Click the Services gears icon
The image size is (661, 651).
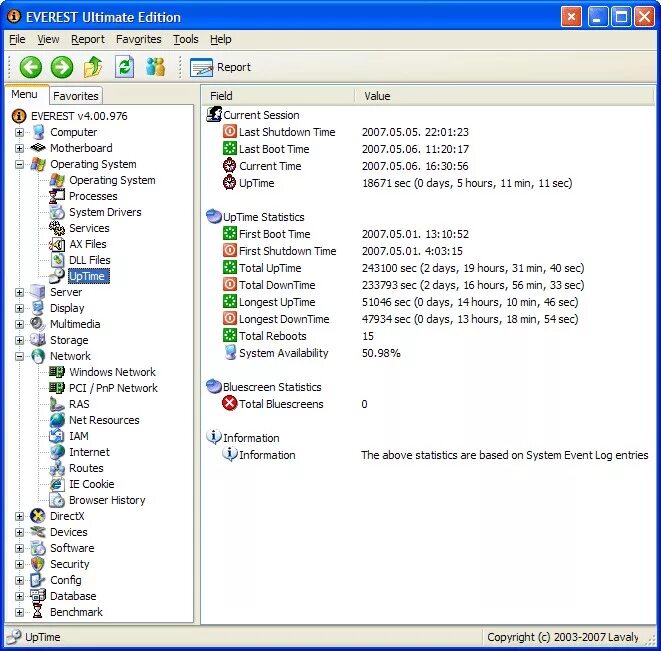57,228
